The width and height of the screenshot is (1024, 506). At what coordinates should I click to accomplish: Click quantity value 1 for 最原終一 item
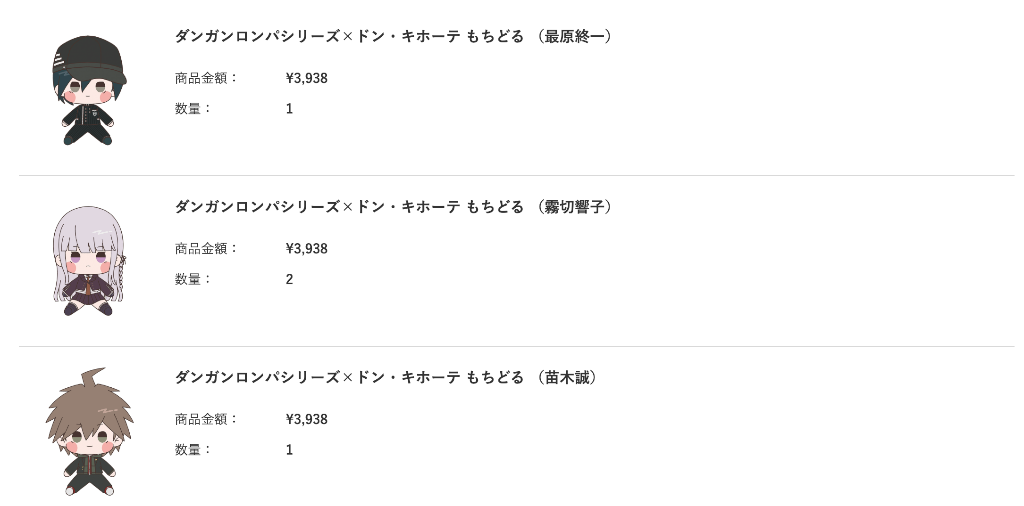(x=289, y=109)
